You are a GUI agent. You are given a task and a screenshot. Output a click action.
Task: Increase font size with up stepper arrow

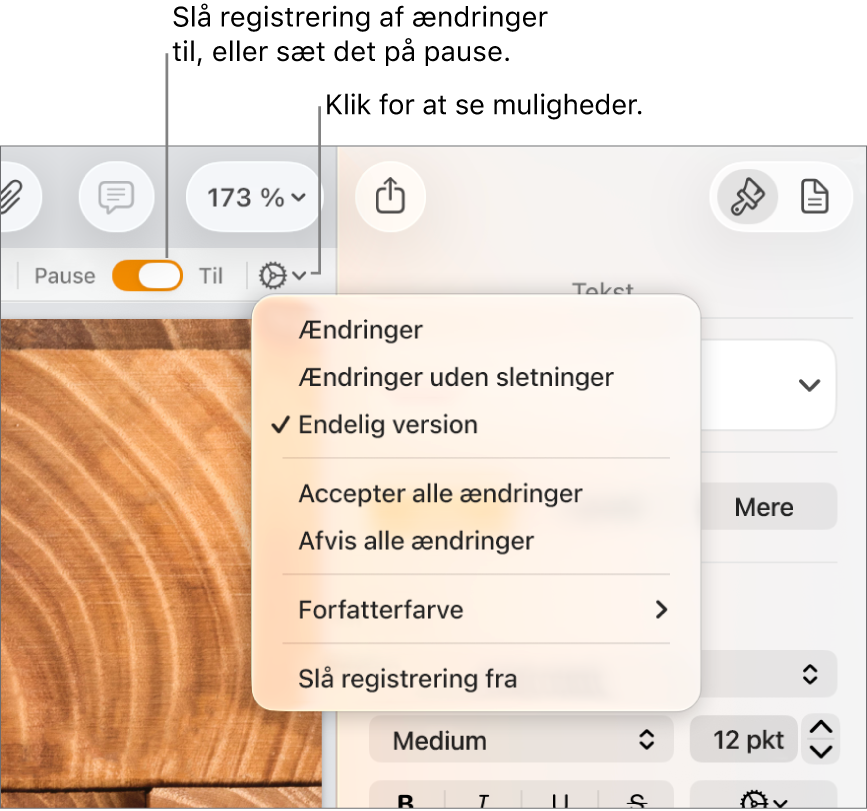pyautogui.click(x=821, y=728)
